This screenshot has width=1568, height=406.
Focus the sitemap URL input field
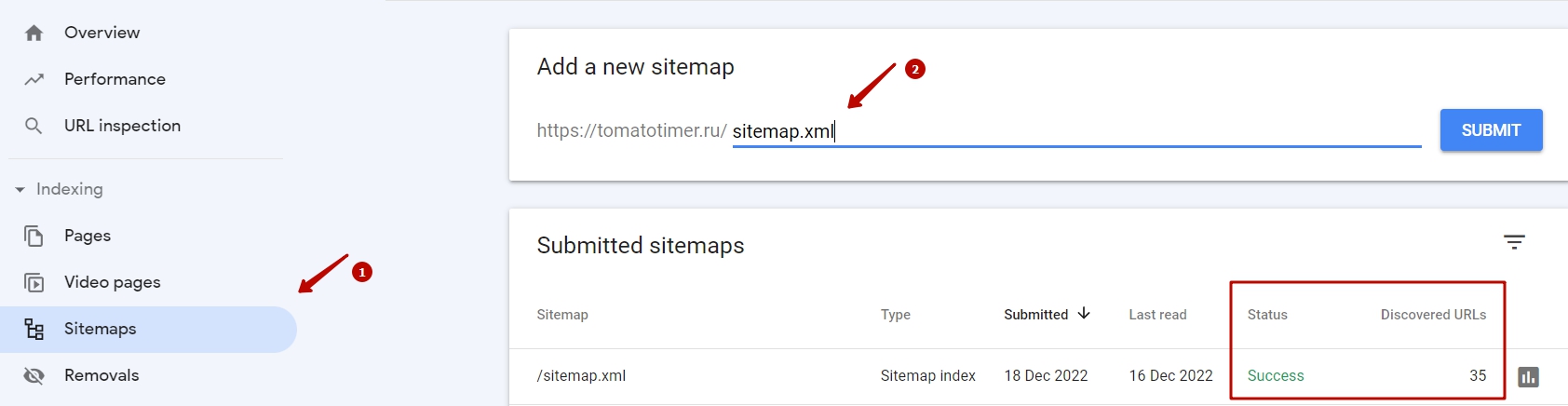click(x=1076, y=131)
